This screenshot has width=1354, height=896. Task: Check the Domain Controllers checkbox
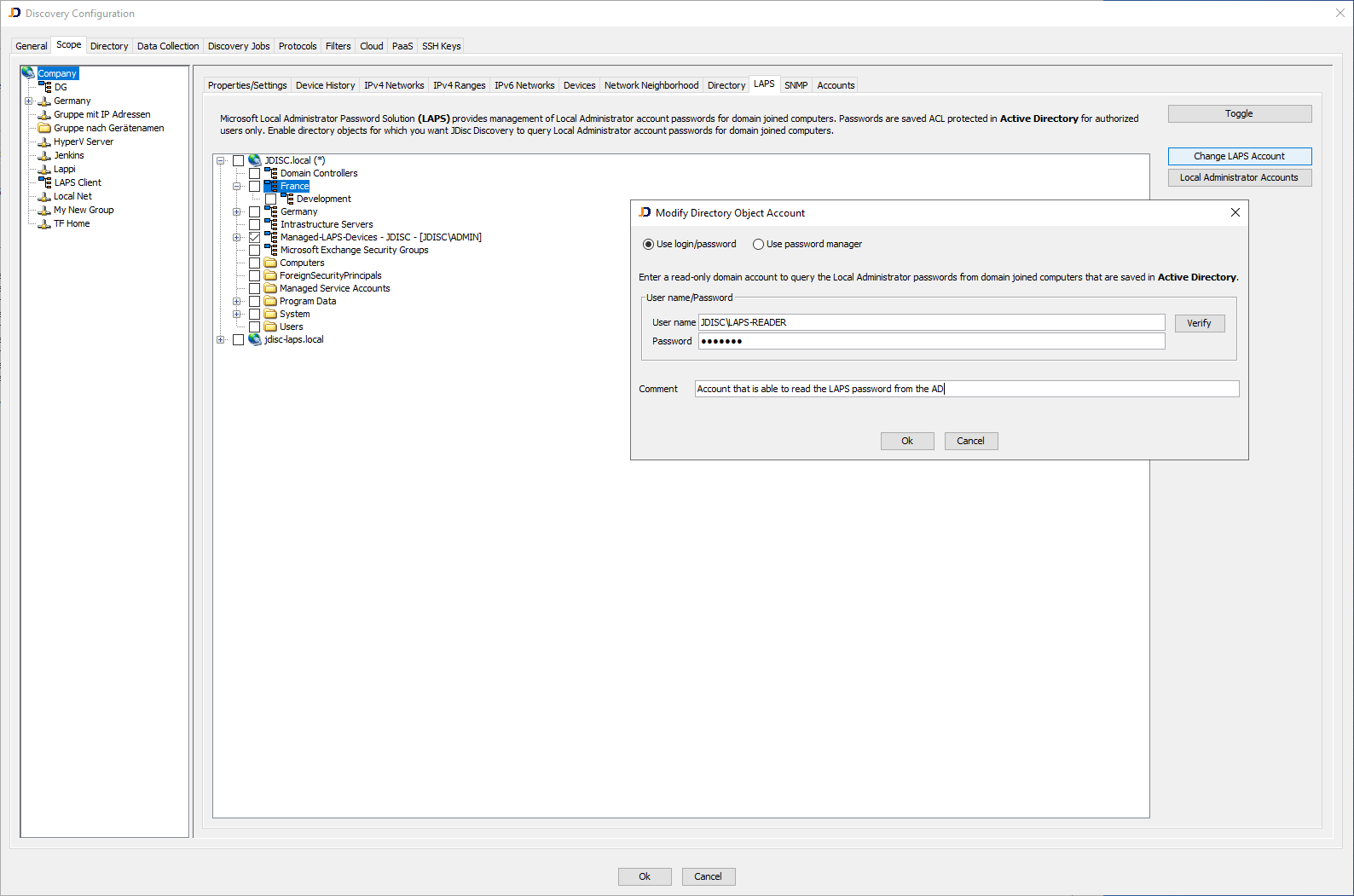coord(254,173)
